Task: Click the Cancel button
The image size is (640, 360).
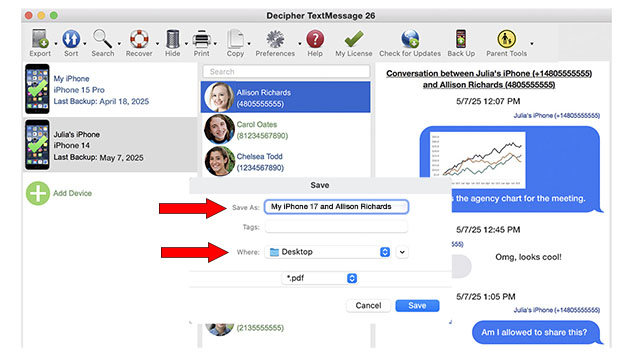Action: 368,306
